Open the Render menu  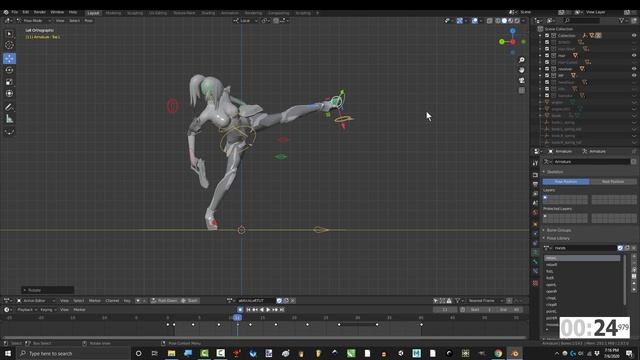tap(40, 12)
